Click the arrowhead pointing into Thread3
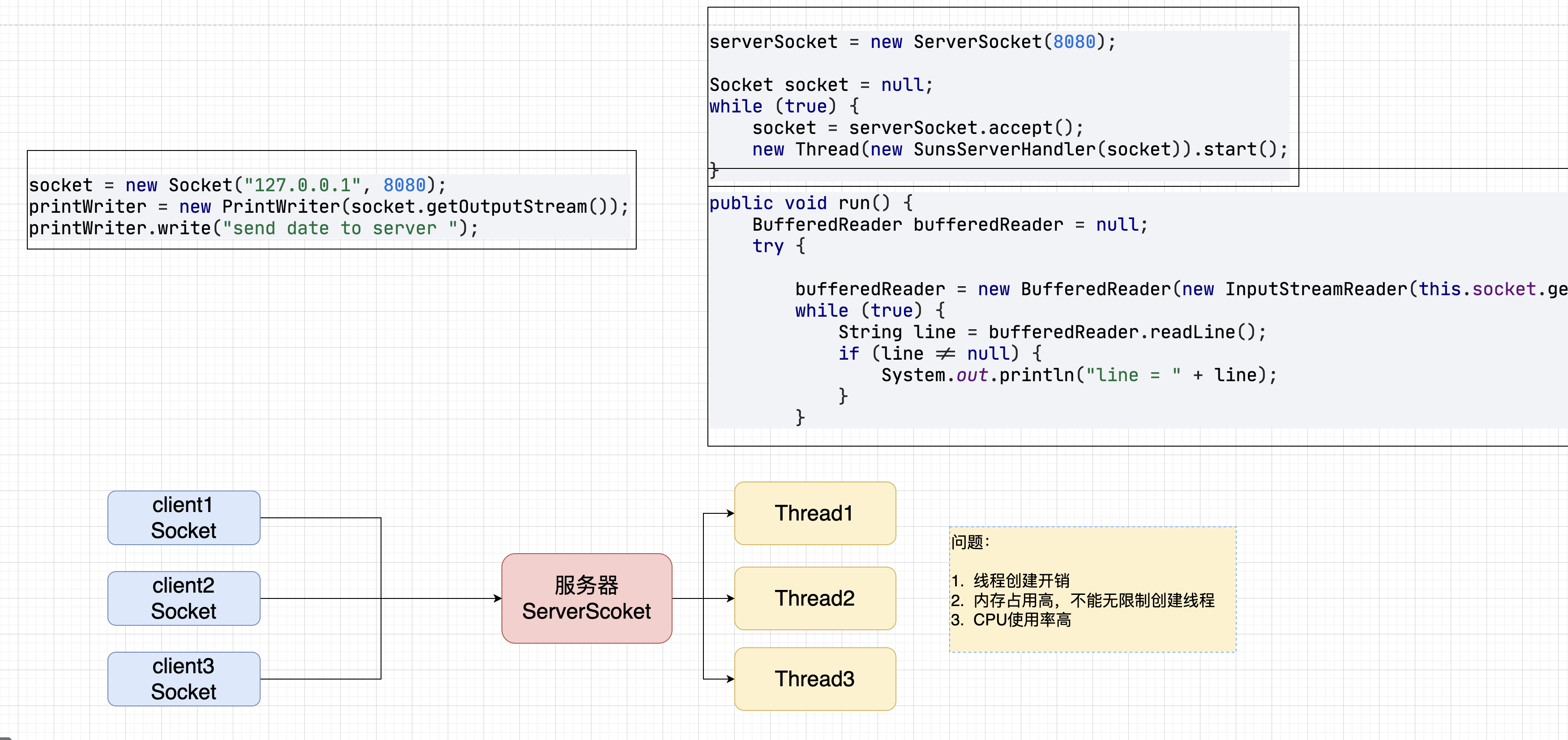The image size is (1568, 740). (730, 679)
